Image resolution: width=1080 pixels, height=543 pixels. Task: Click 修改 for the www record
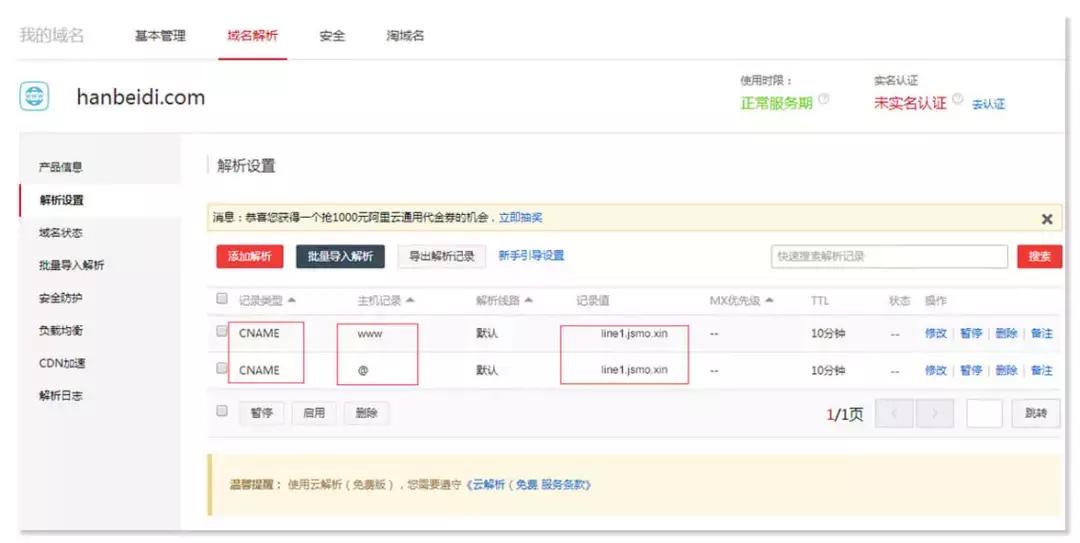click(x=935, y=334)
